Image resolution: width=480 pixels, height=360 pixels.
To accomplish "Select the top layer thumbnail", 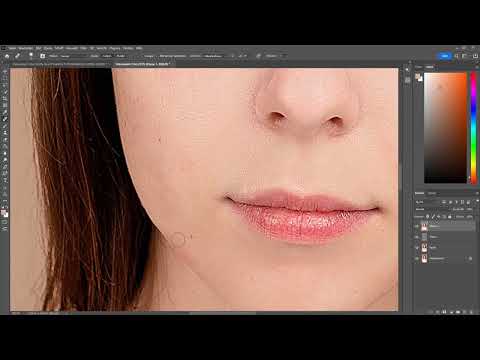I will click(424, 227).
